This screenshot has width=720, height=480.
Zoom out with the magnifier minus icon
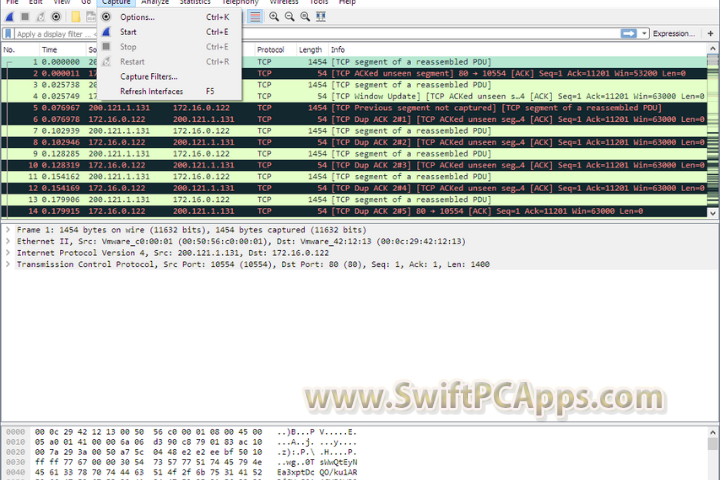290,17
